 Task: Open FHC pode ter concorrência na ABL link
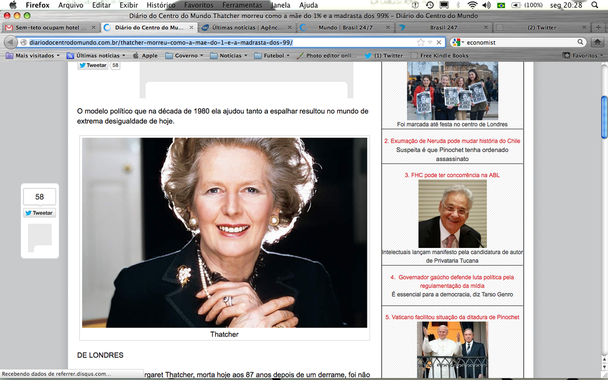452,175
